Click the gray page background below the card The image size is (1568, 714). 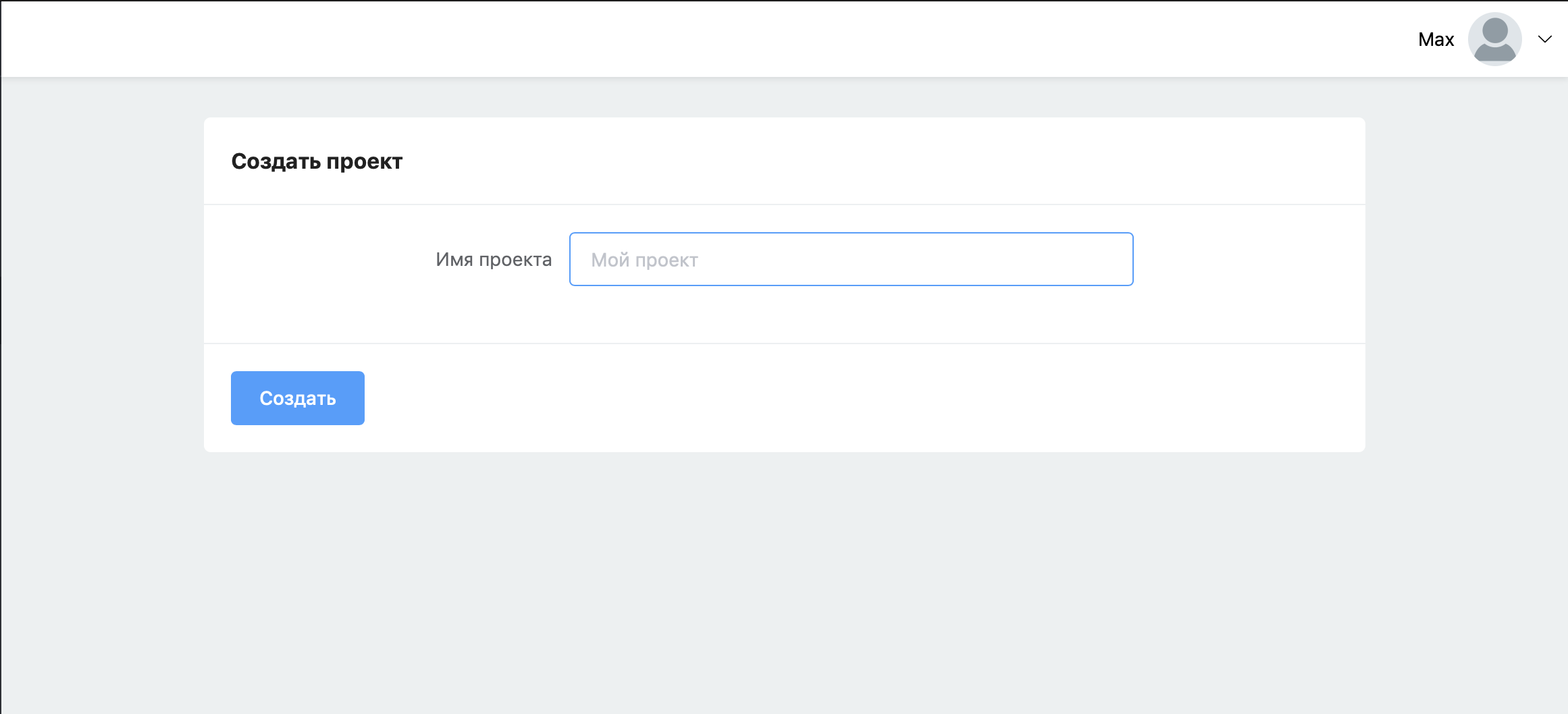click(783, 580)
